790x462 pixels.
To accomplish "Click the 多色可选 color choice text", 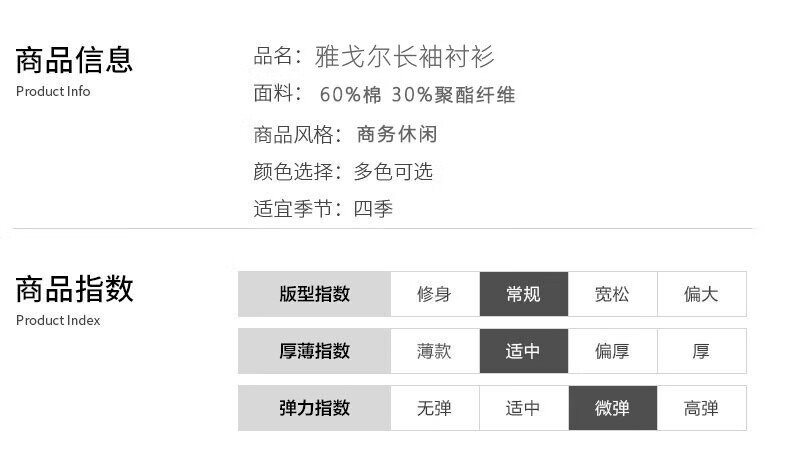I will pos(393,171).
